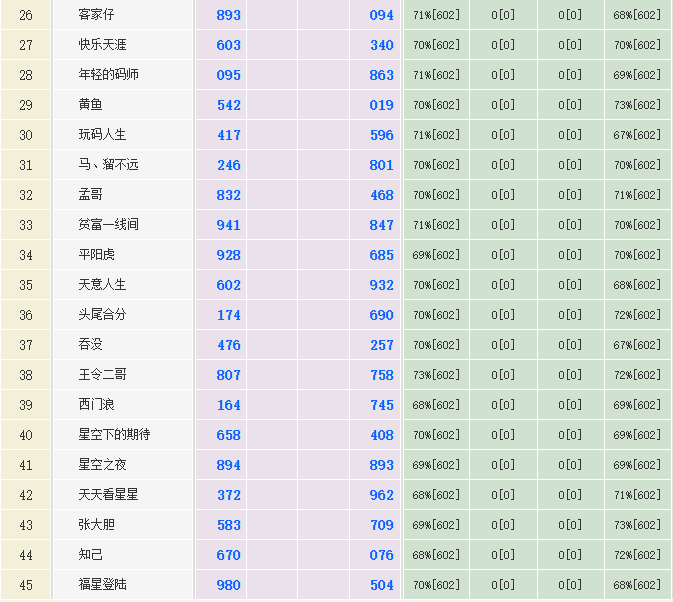The image size is (673, 602).
Task: Click the number 801 in 马、溜不远 row
Action: (381, 165)
